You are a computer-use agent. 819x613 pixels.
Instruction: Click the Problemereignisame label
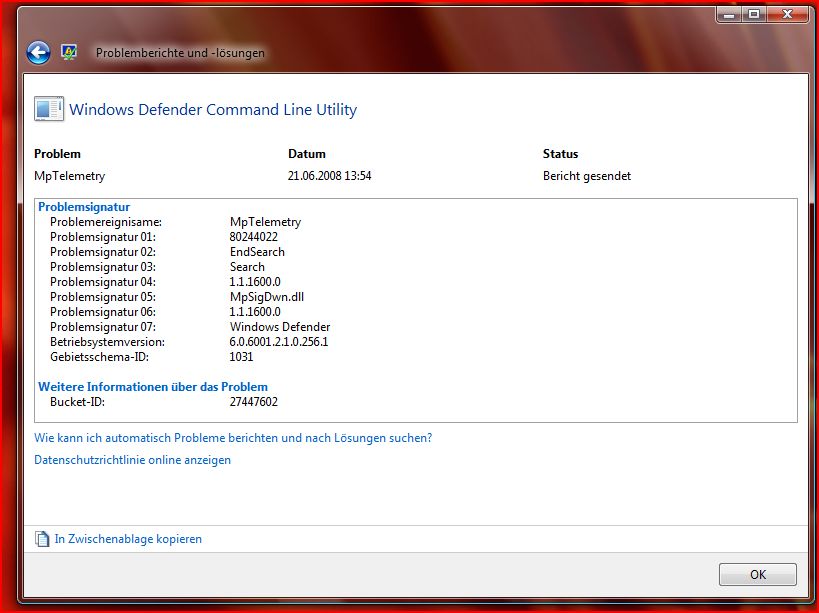click(x=106, y=222)
